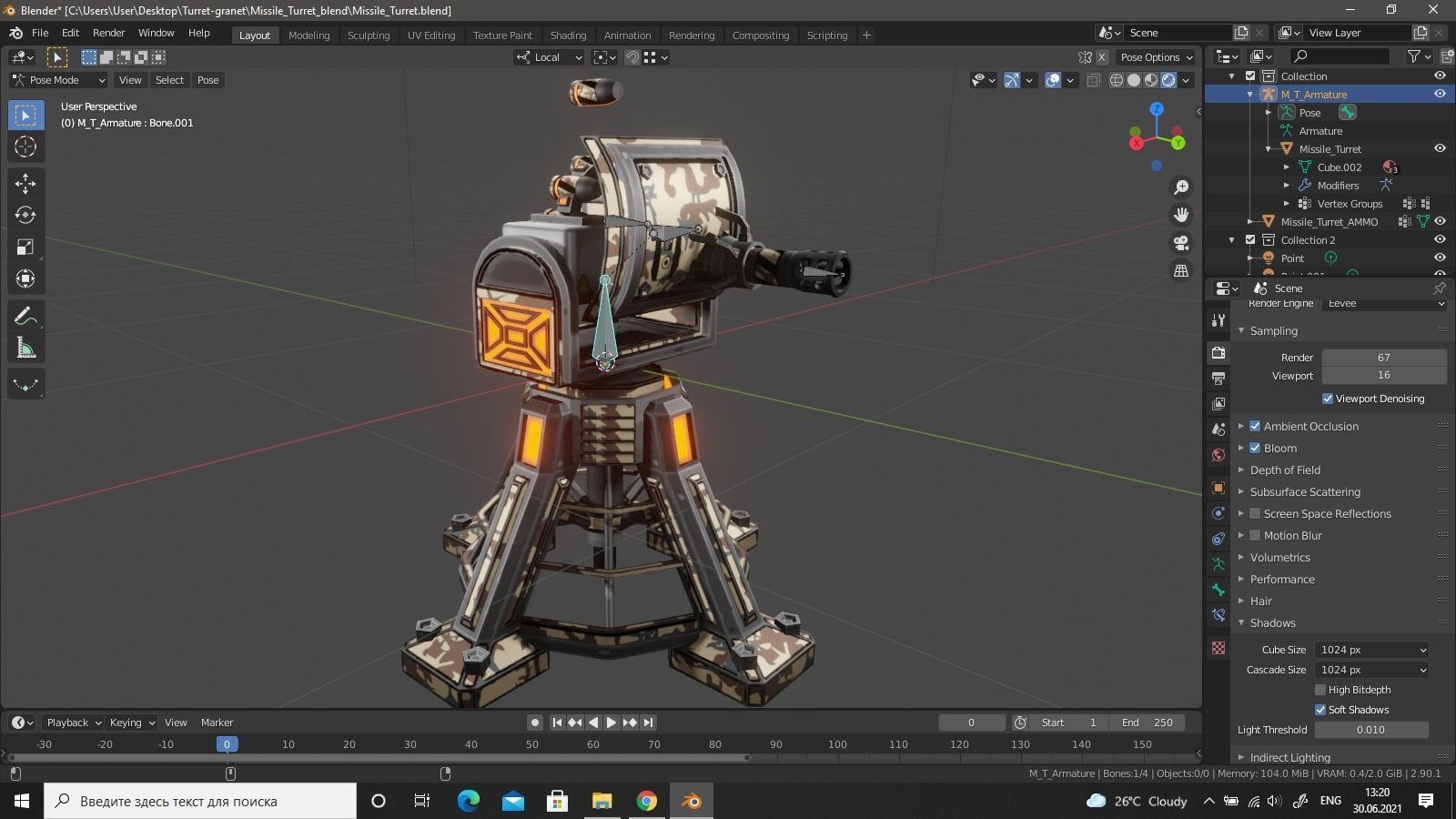Screen dimensions: 1456x819
Task: Choose the Rotate tool
Action: click(25, 215)
